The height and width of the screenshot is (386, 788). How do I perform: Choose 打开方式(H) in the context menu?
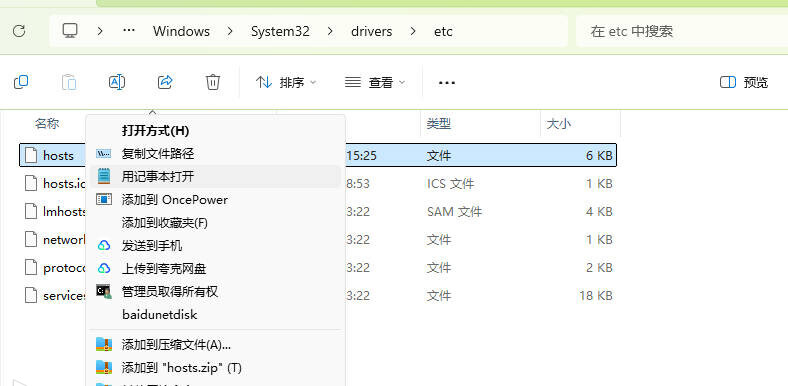[216, 131]
